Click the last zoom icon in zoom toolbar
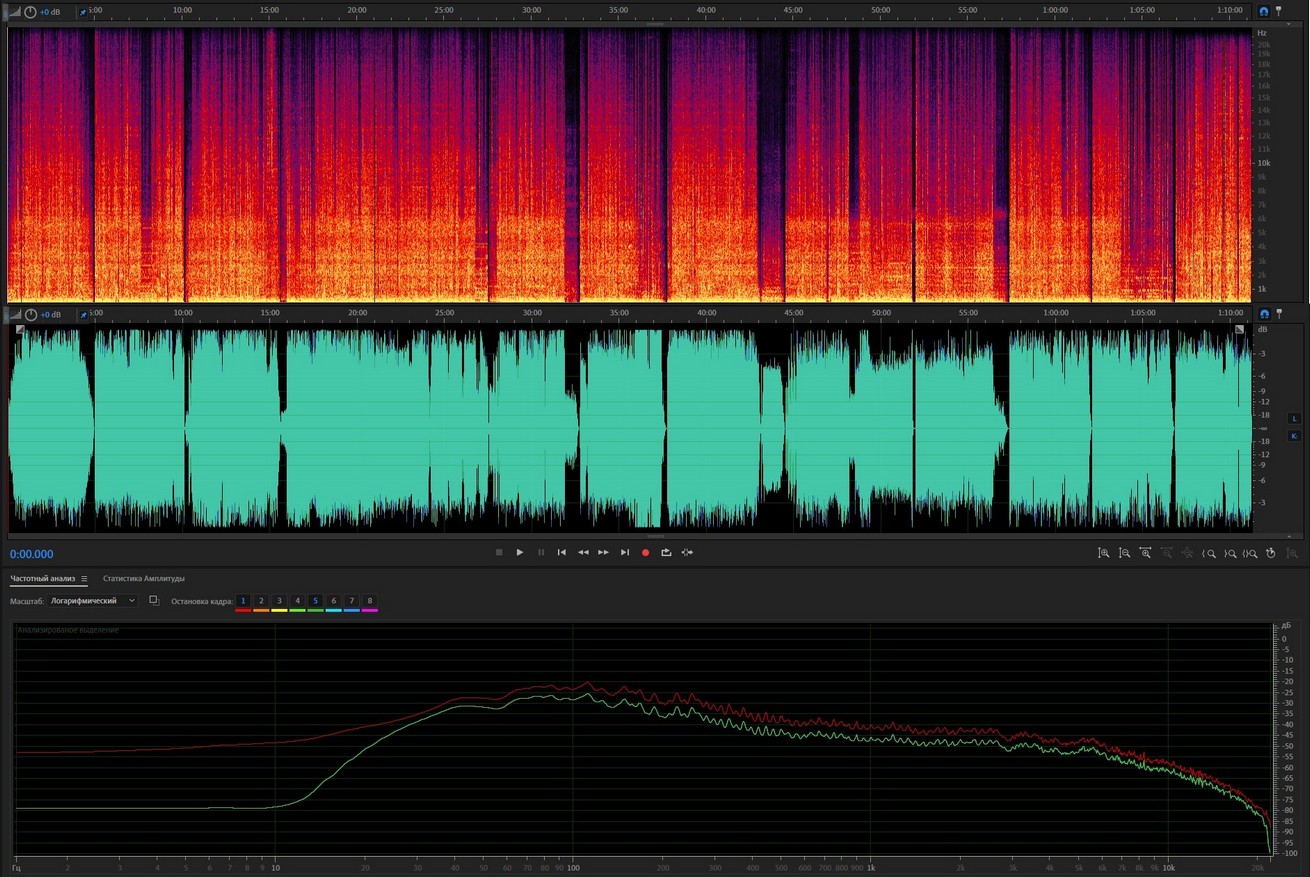Viewport: 1310px width, 877px height. (x=1293, y=553)
